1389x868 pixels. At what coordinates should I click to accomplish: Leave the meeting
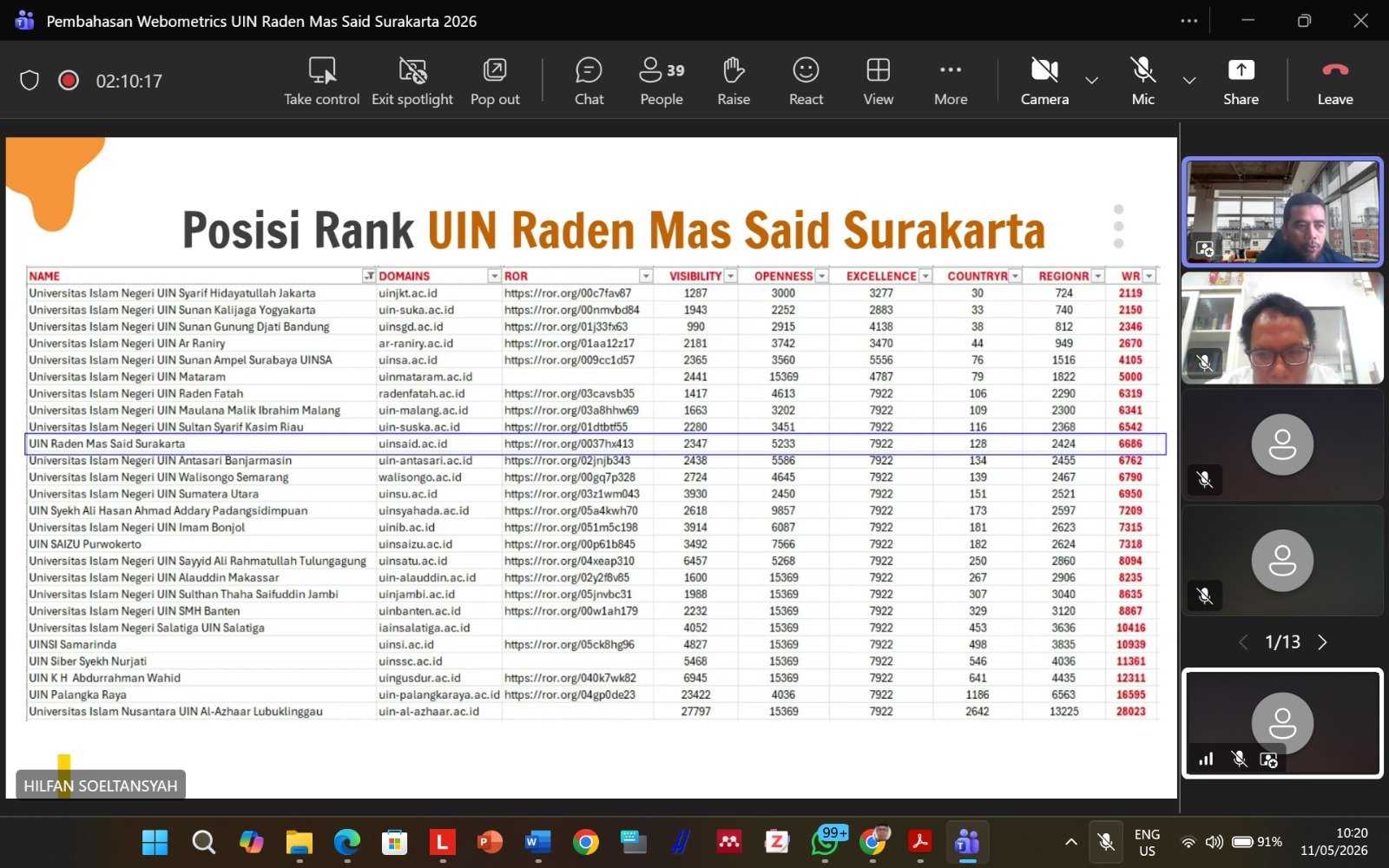point(1335,82)
